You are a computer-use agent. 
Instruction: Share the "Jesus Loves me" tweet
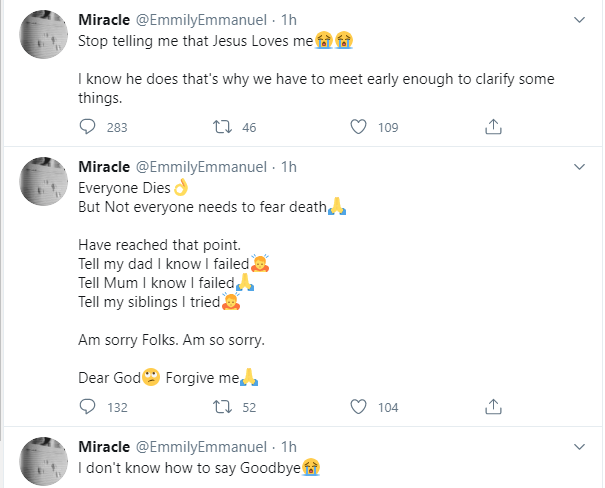[493, 127]
